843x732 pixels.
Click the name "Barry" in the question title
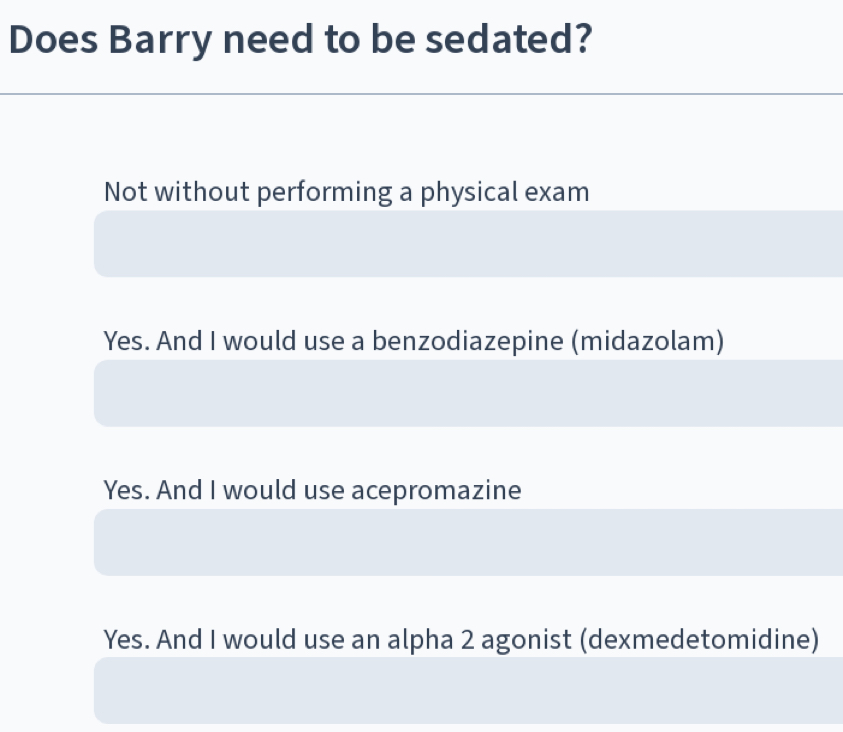pyautogui.click(x=160, y=40)
